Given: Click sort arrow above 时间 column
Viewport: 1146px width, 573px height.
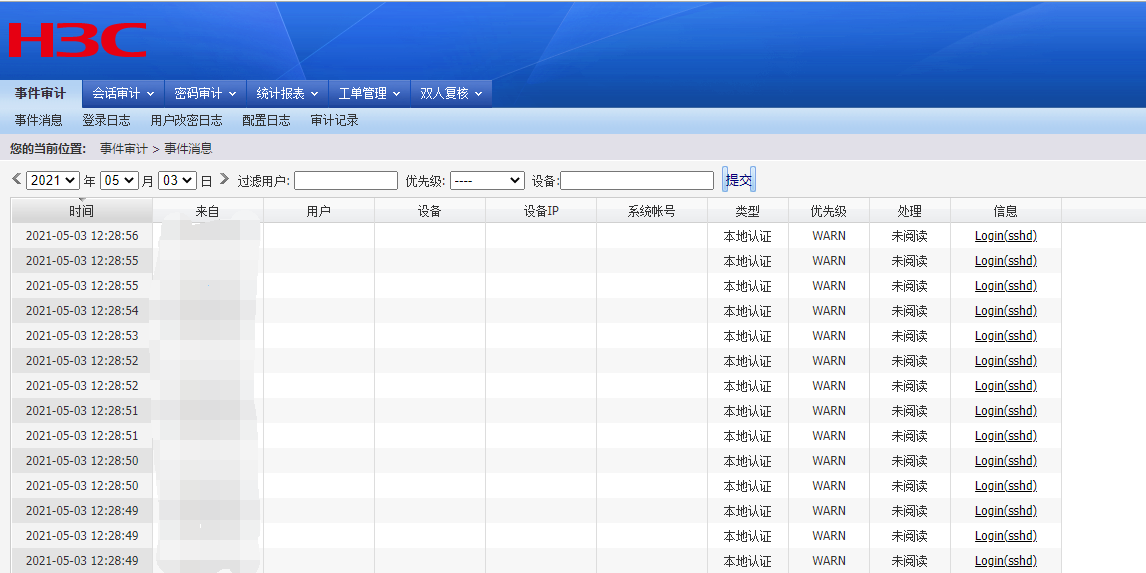Looking at the screenshot, I should (x=82, y=200).
